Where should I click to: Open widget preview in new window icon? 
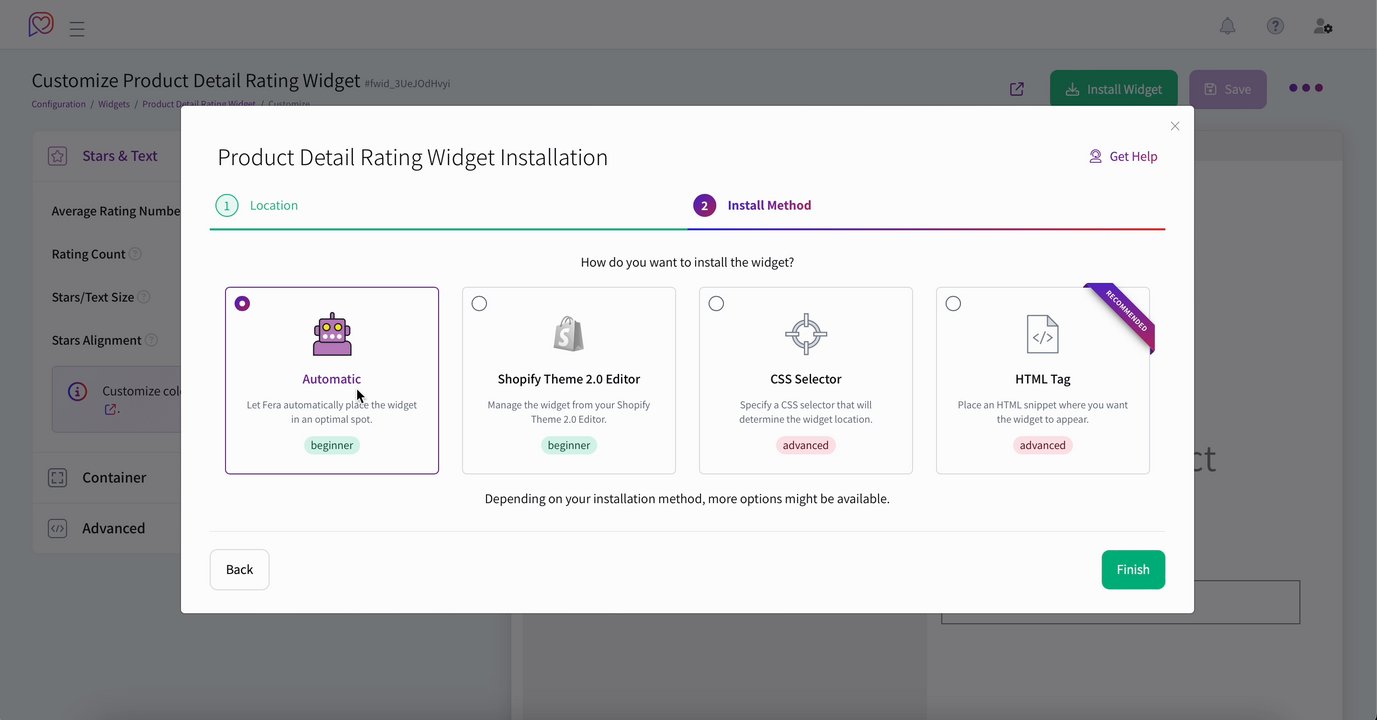[x=1017, y=89]
